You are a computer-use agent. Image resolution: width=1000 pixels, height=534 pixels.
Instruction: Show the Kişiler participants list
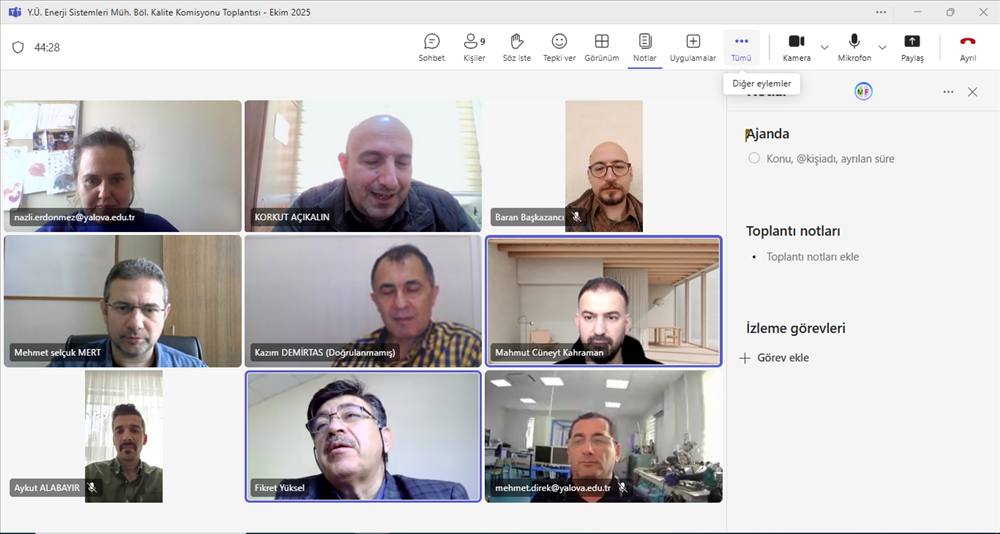(x=474, y=46)
